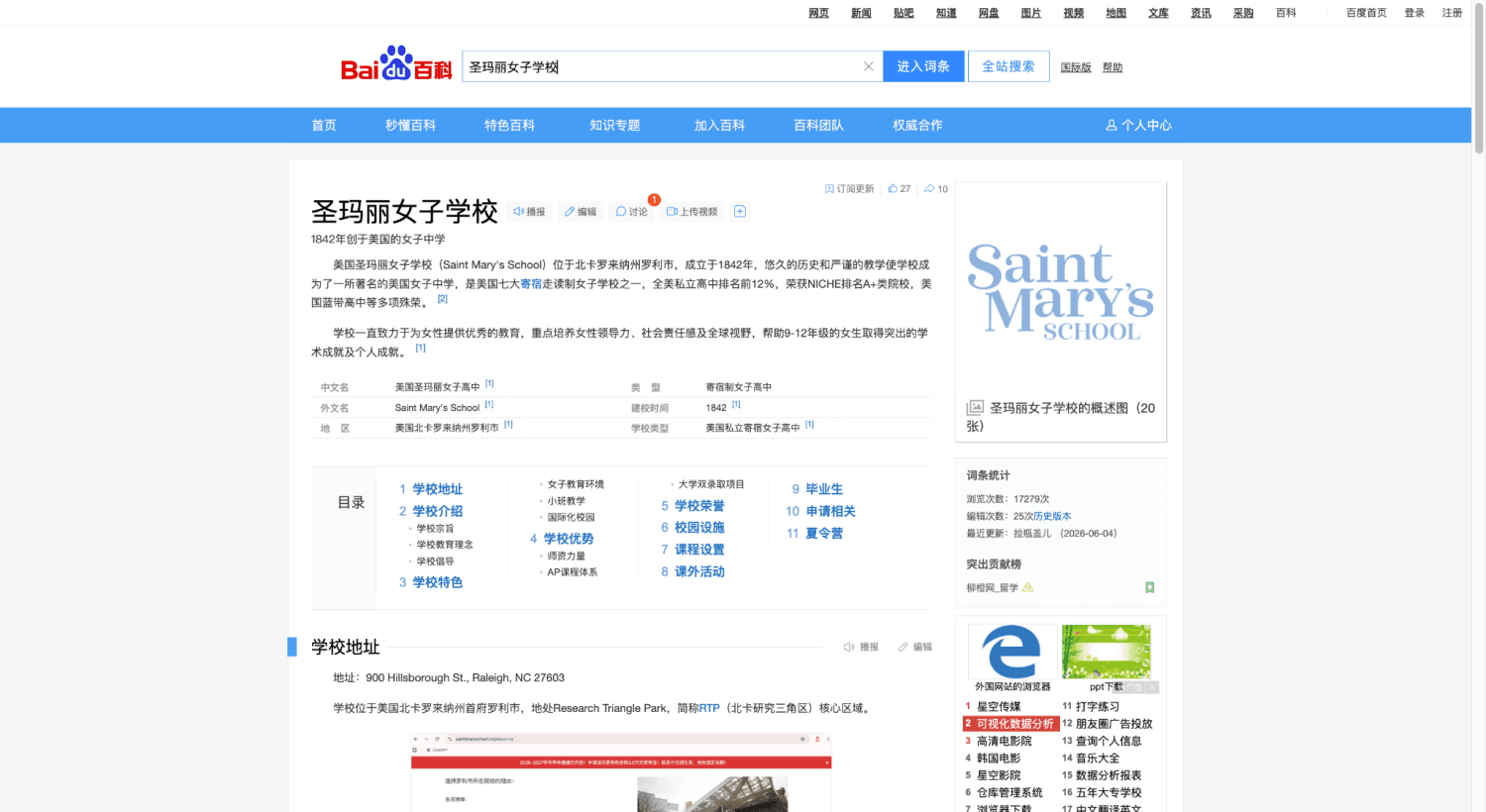Open the 讨论 discussion button

632,212
